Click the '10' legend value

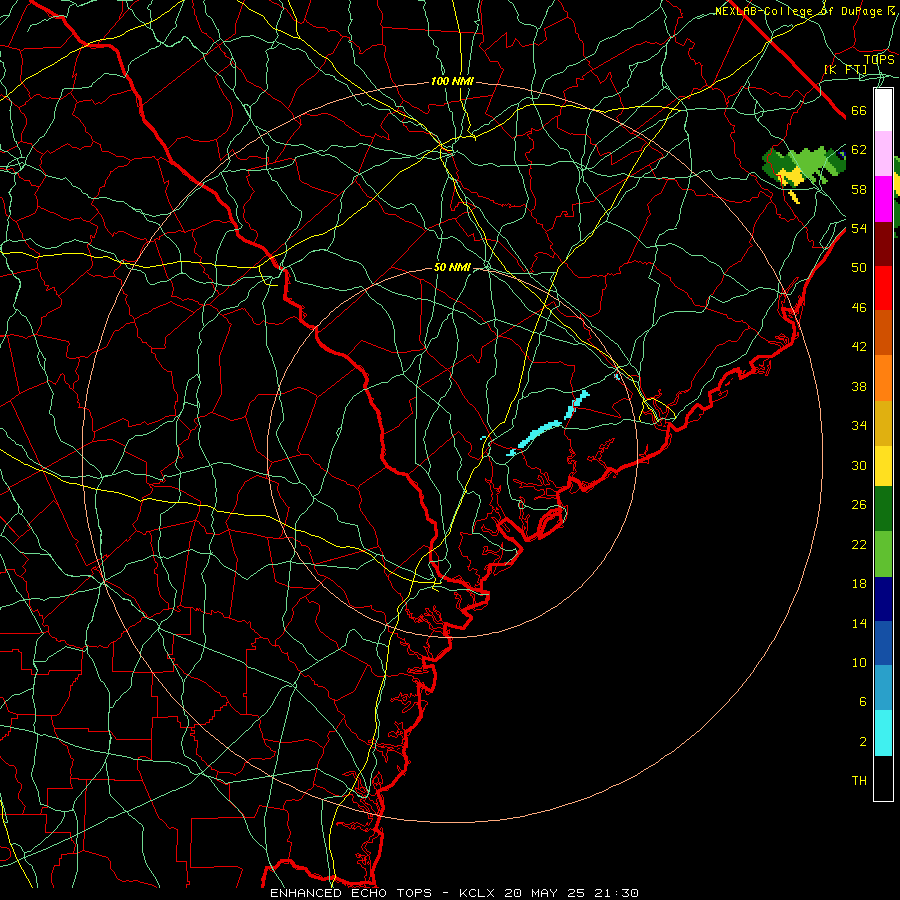(x=859, y=662)
